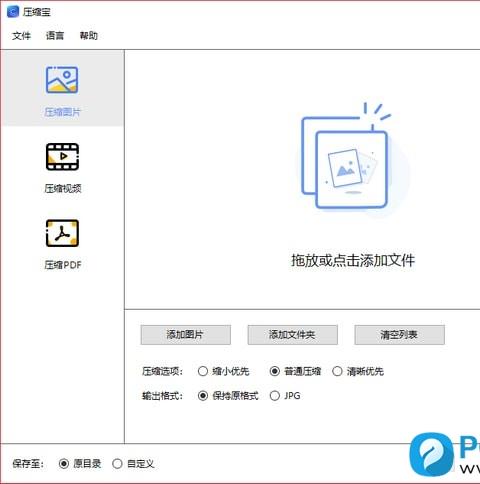The height and width of the screenshot is (484, 480).
Task: Click the 压缩图片 sidebar label
Action: tap(63, 112)
